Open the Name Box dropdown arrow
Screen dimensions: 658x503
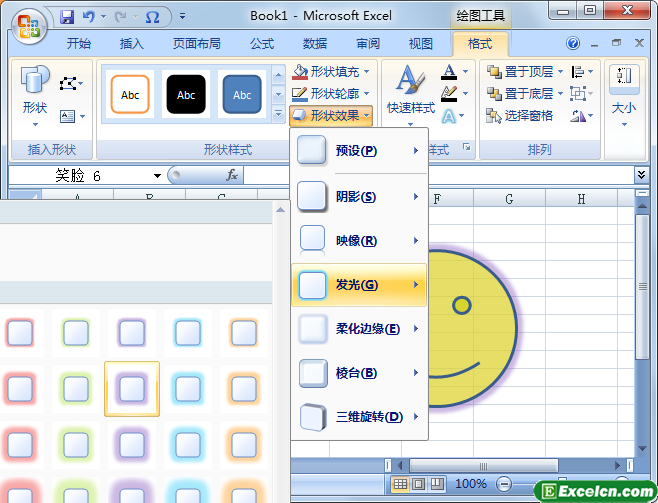click(157, 176)
